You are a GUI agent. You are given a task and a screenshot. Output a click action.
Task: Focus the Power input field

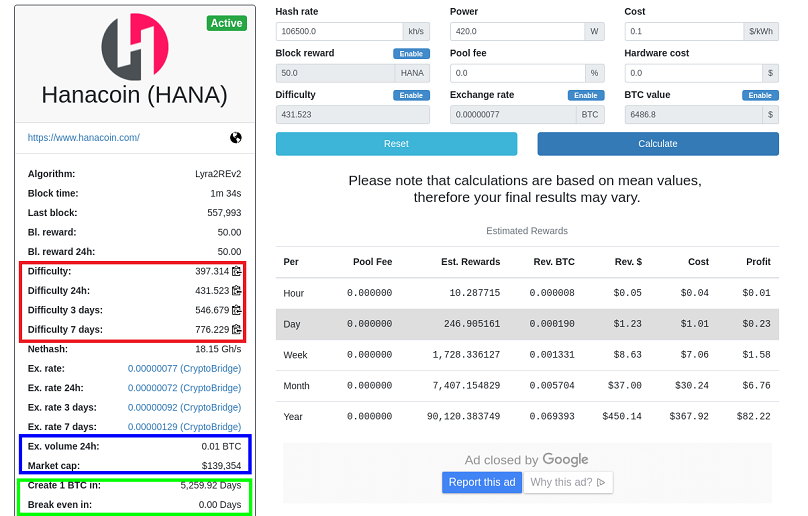click(517, 31)
